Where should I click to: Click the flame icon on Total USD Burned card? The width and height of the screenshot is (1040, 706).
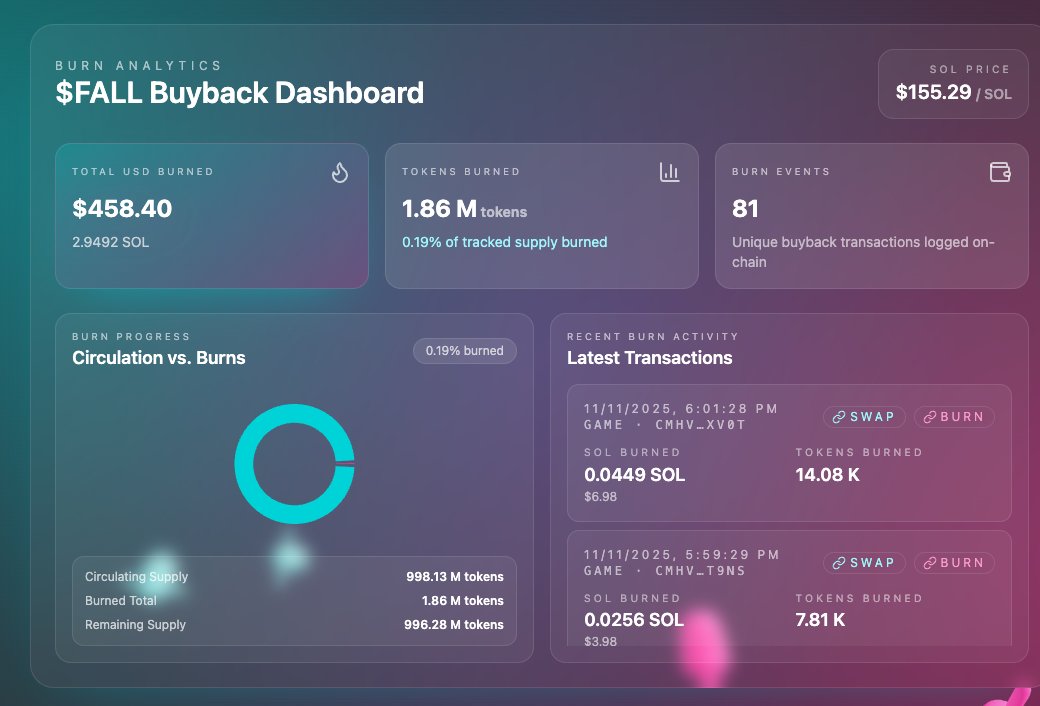[x=339, y=172]
